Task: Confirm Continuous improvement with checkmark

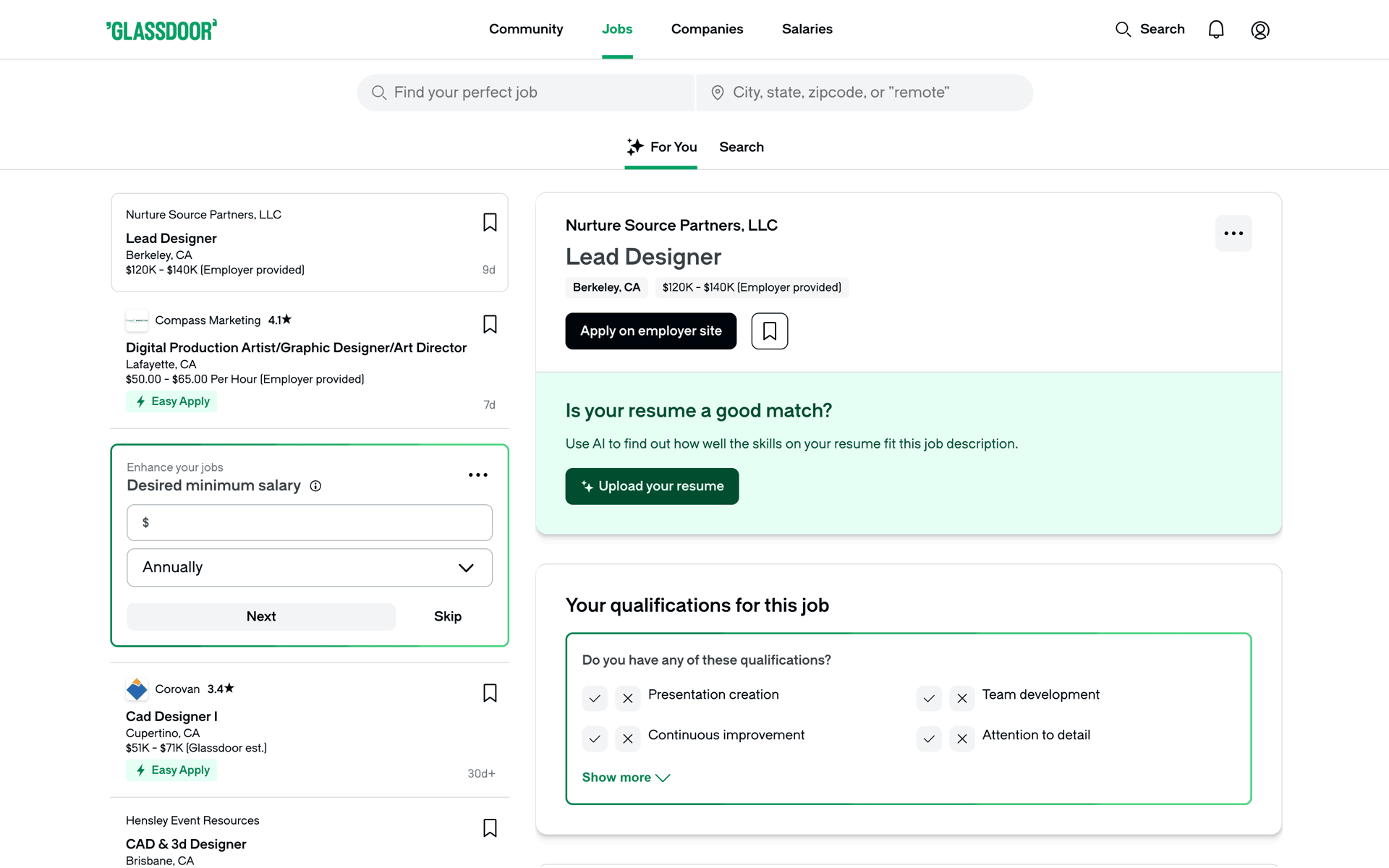Action: coord(595,739)
